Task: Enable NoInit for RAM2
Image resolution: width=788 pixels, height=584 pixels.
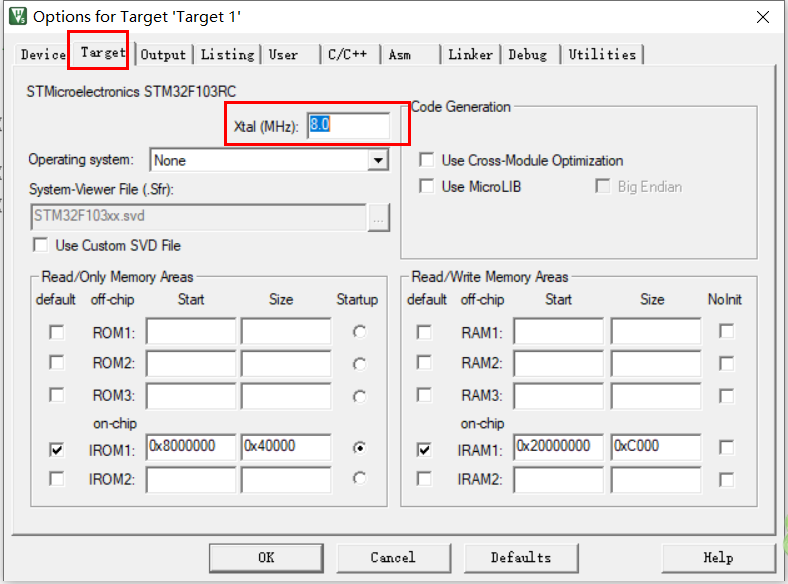Action: 727,363
